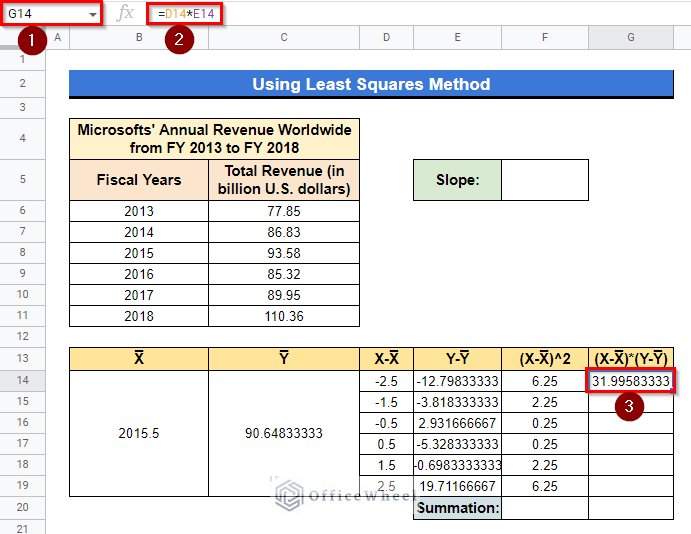This screenshot has height=534, width=691.
Task: Click the fx function icon
Action: tap(125, 13)
